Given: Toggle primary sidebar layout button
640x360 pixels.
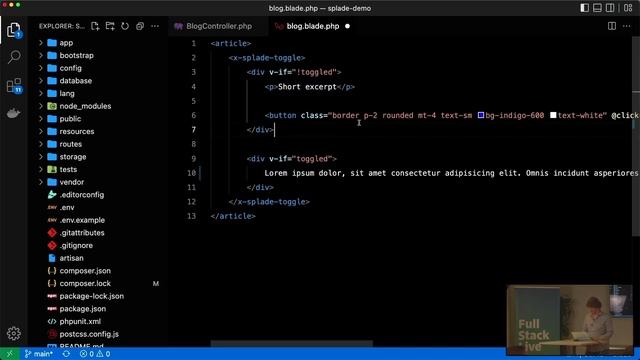Looking at the screenshot, I should 584,8.
